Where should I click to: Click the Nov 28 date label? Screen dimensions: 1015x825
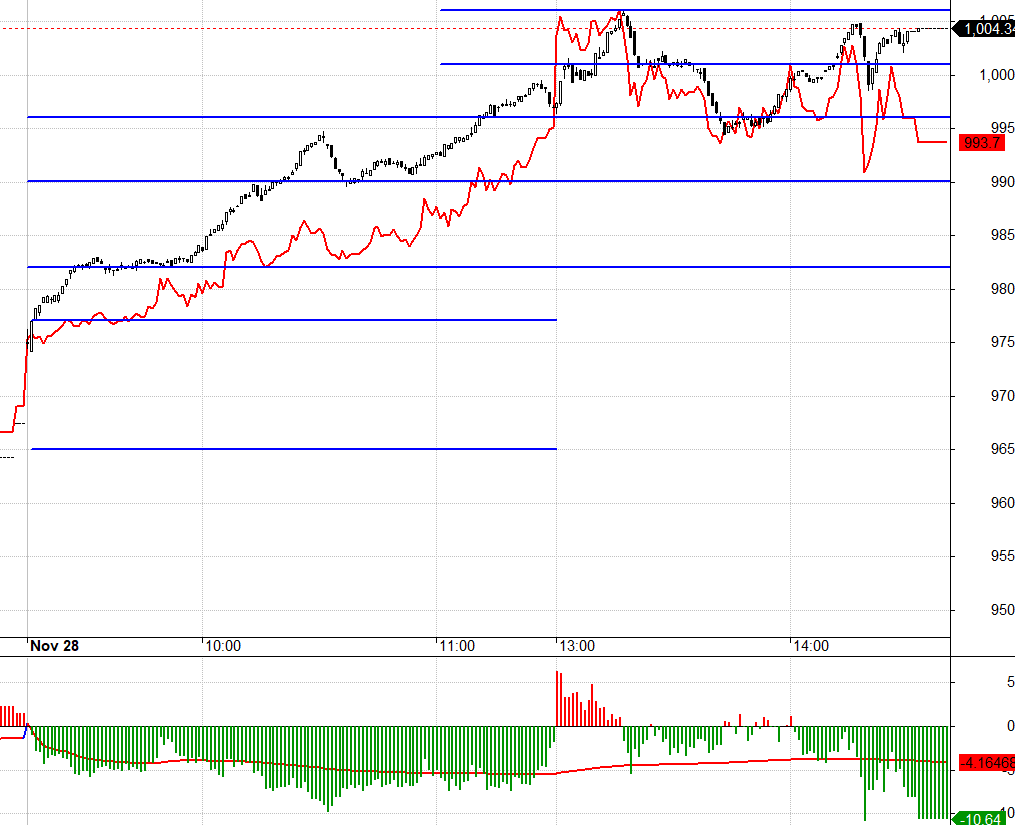pos(54,646)
